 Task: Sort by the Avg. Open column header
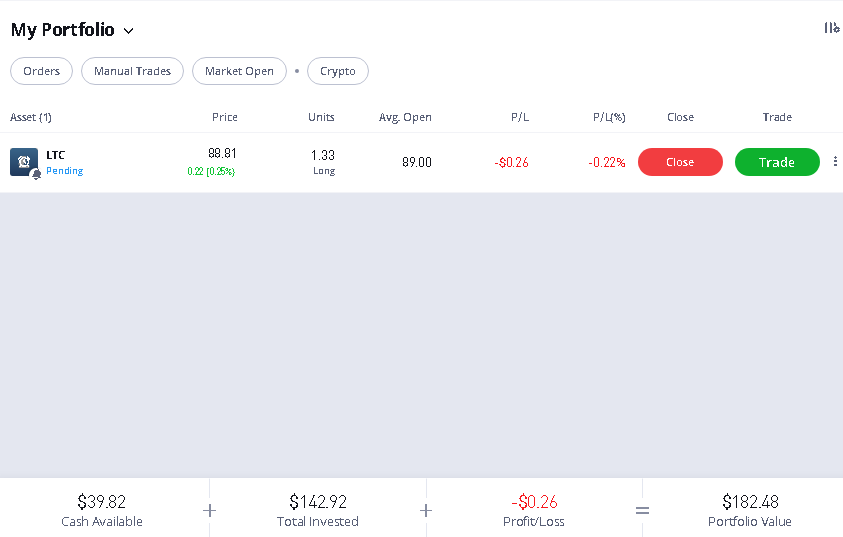pos(405,117)
